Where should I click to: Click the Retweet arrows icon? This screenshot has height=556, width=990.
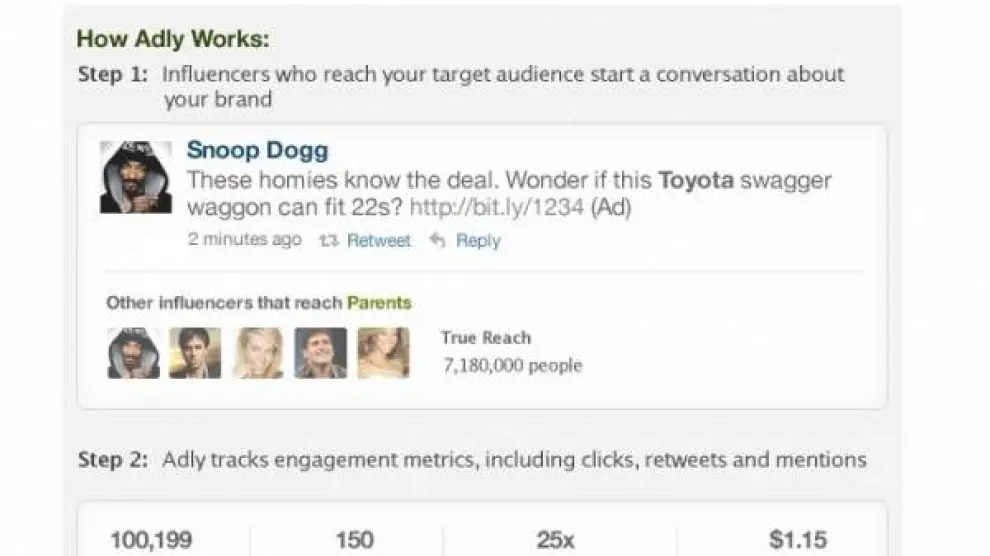327,241
